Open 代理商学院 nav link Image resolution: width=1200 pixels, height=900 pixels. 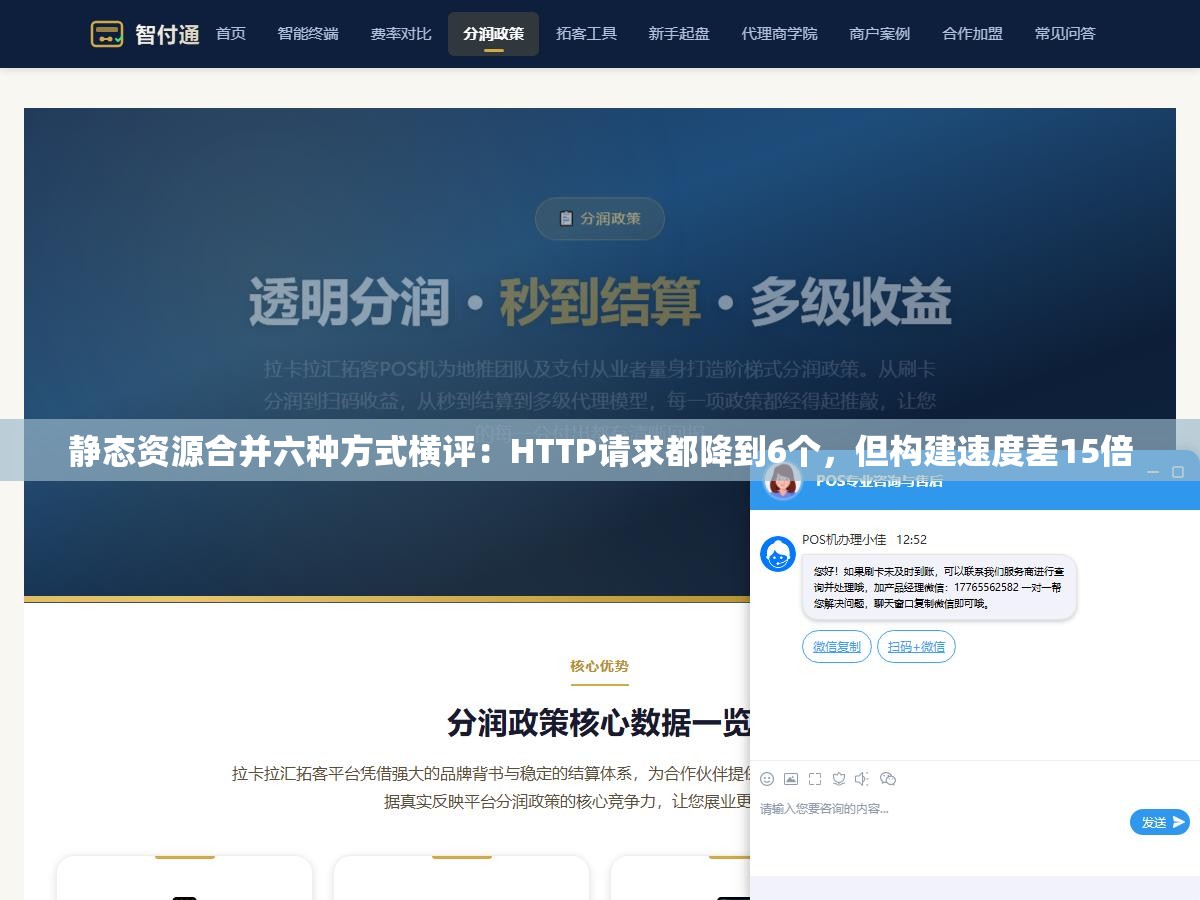[x=779, y=34]
